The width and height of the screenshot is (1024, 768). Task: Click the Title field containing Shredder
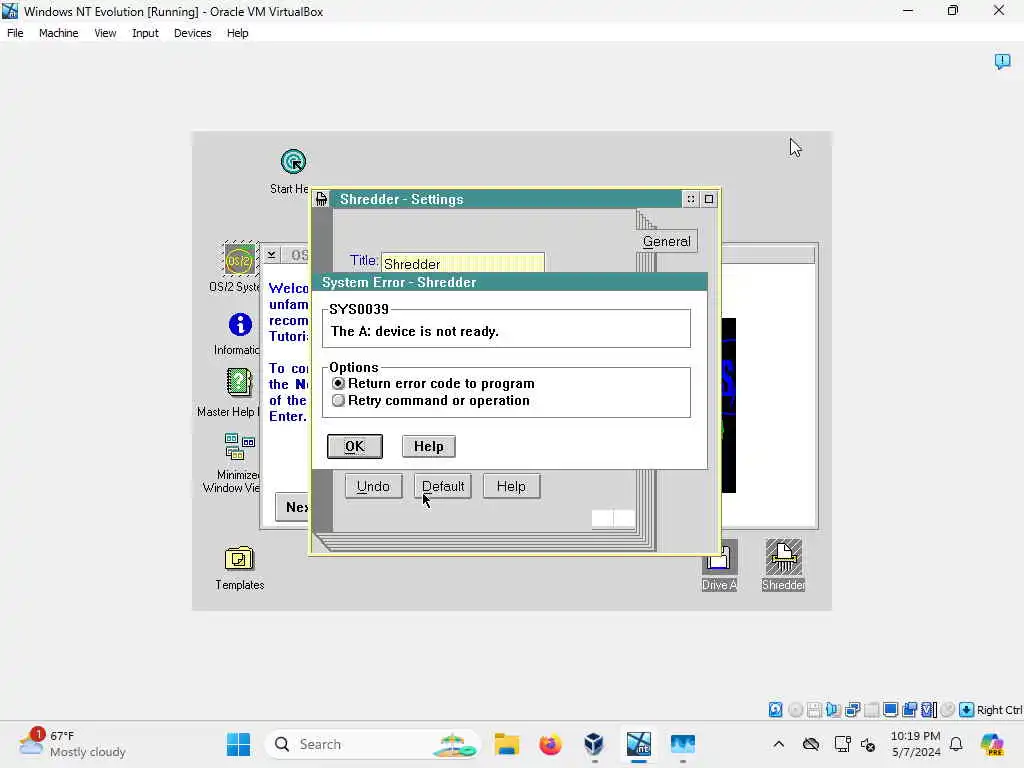[462, 263]
